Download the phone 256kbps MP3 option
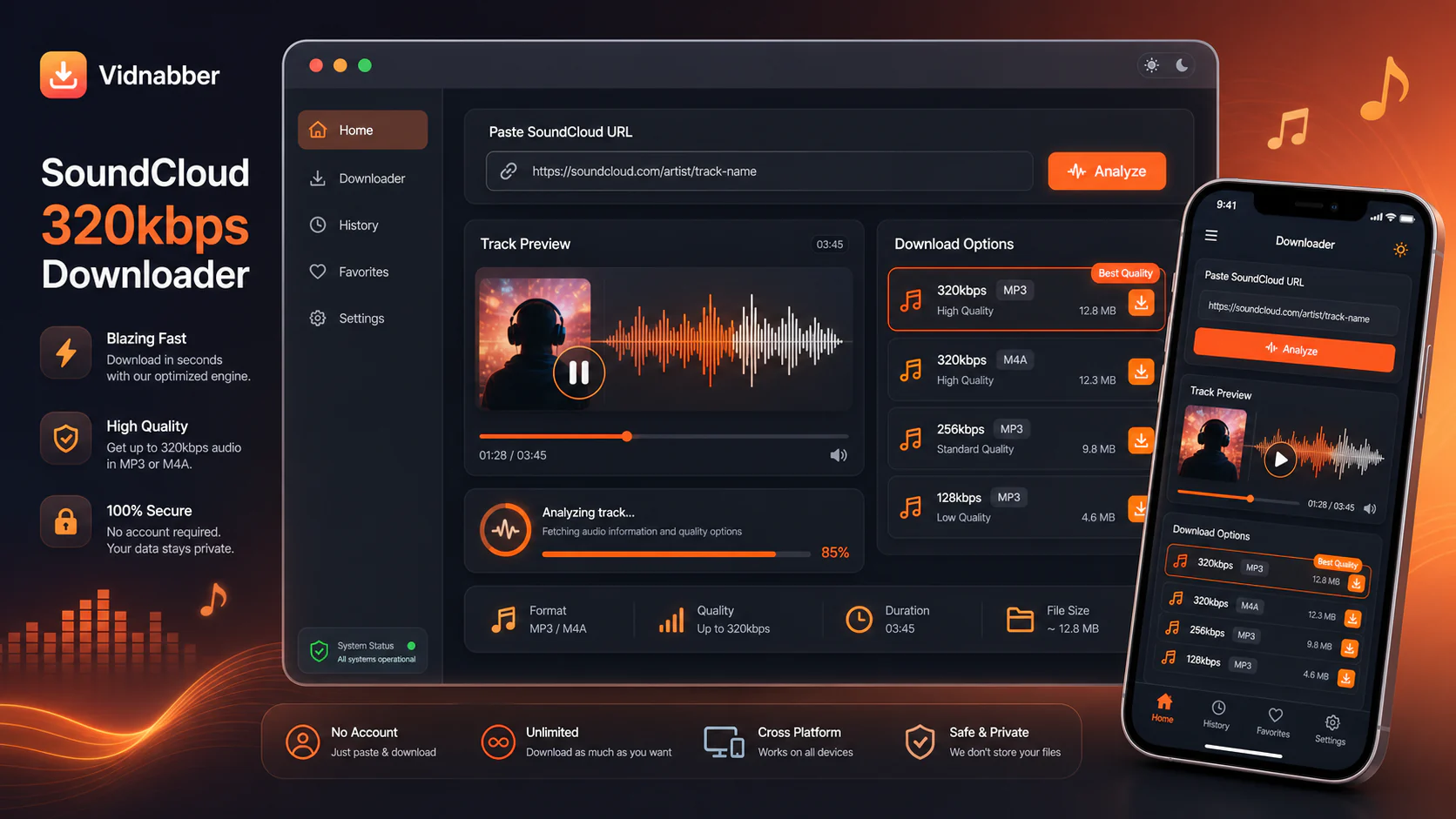1456x819 pixels. pyautogui.click(x=1350, y=648)
